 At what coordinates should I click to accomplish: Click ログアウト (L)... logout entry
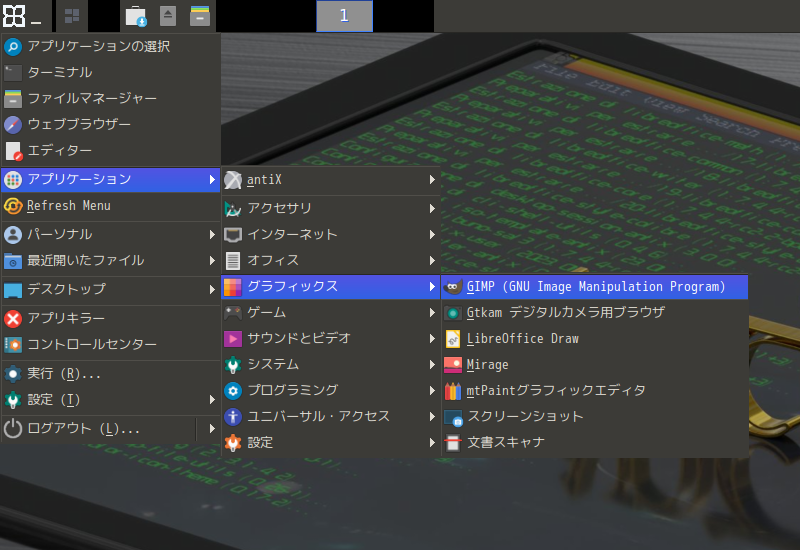pyautogui.click(x=99, y=429)
